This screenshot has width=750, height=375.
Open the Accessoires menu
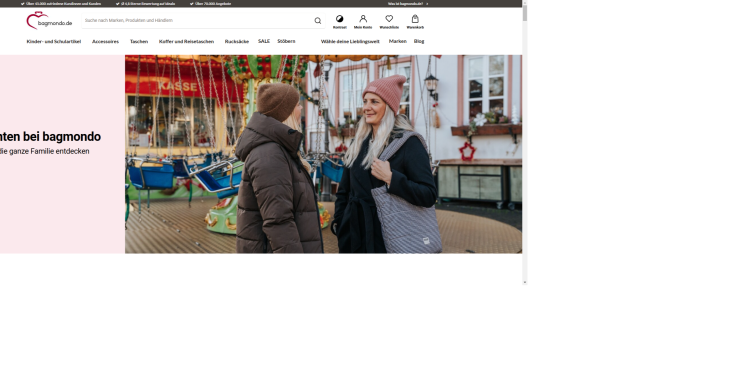[105, 42]
